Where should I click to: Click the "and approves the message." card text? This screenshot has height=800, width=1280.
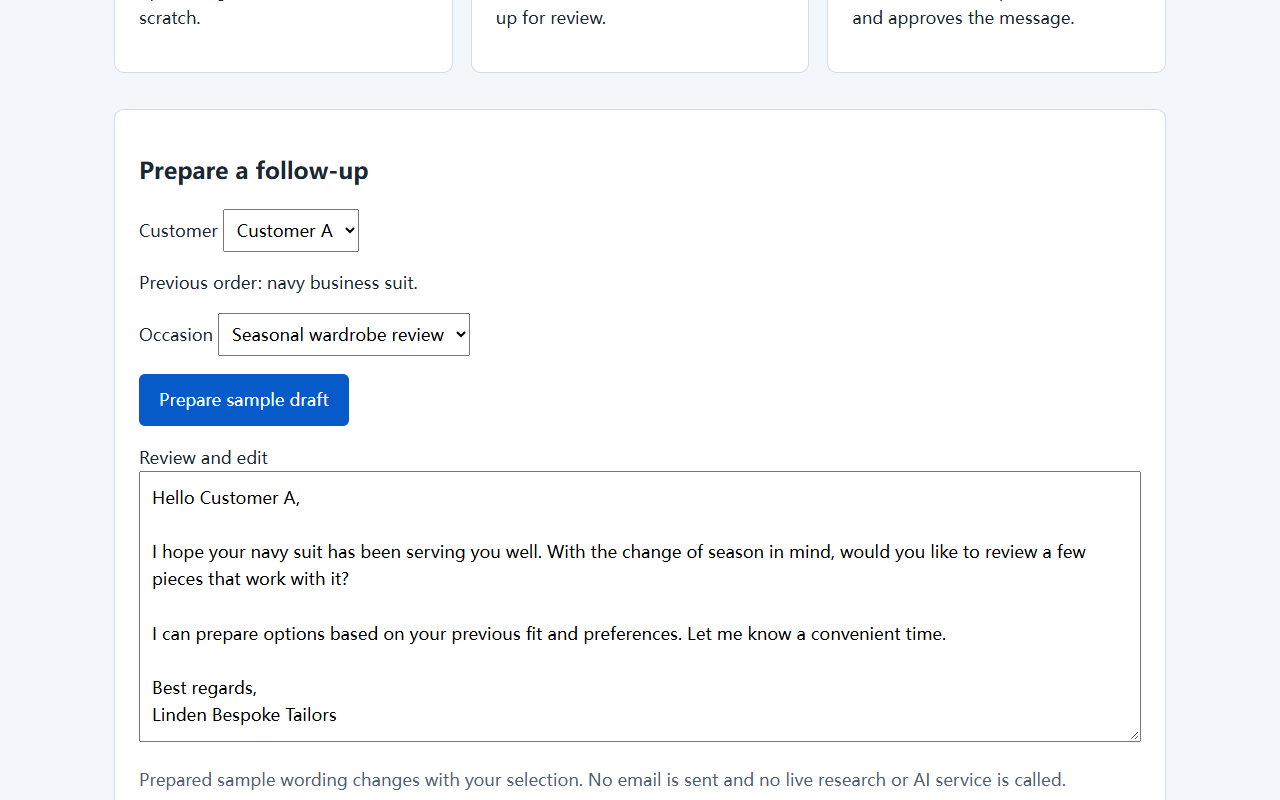(x=963, y=18)
